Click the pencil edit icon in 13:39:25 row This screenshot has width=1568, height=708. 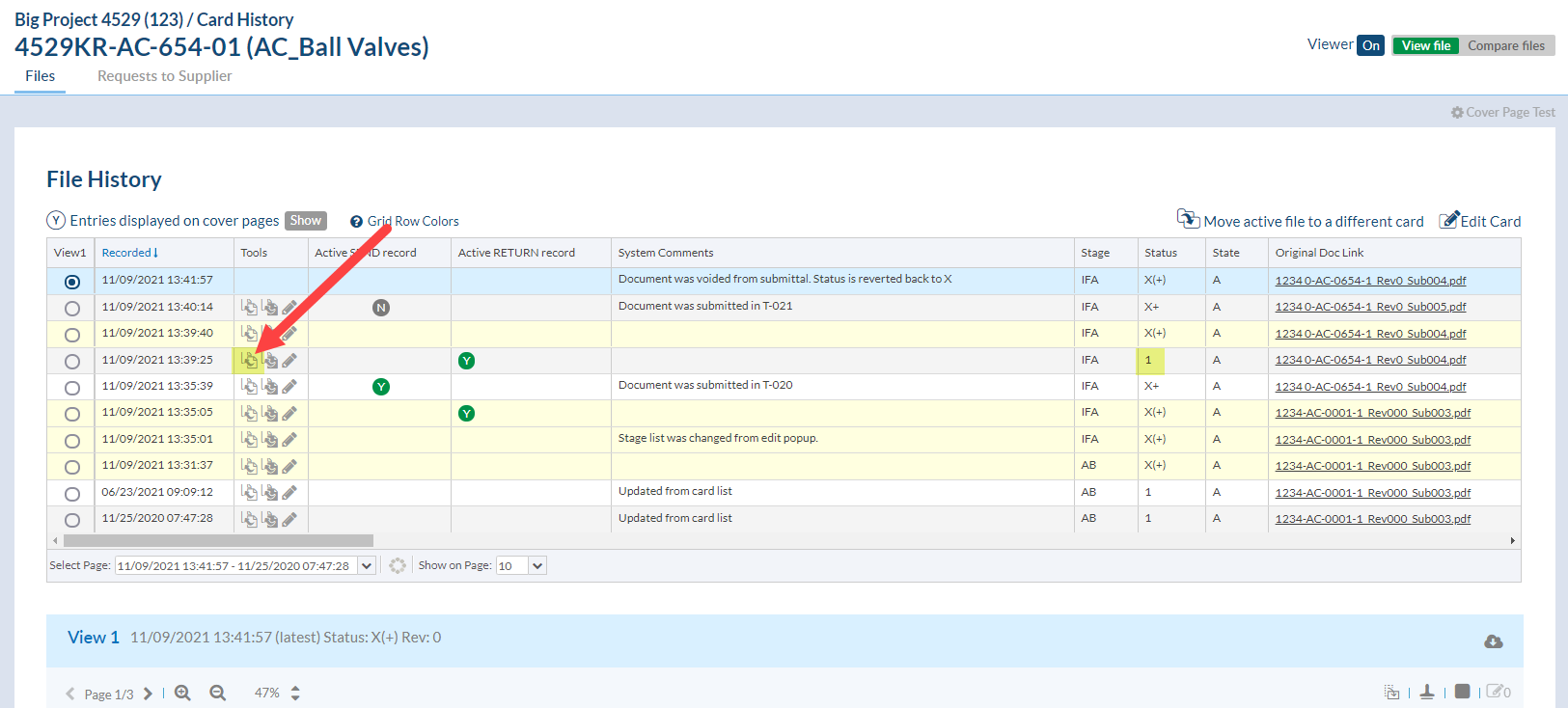(x=289, y=360)
